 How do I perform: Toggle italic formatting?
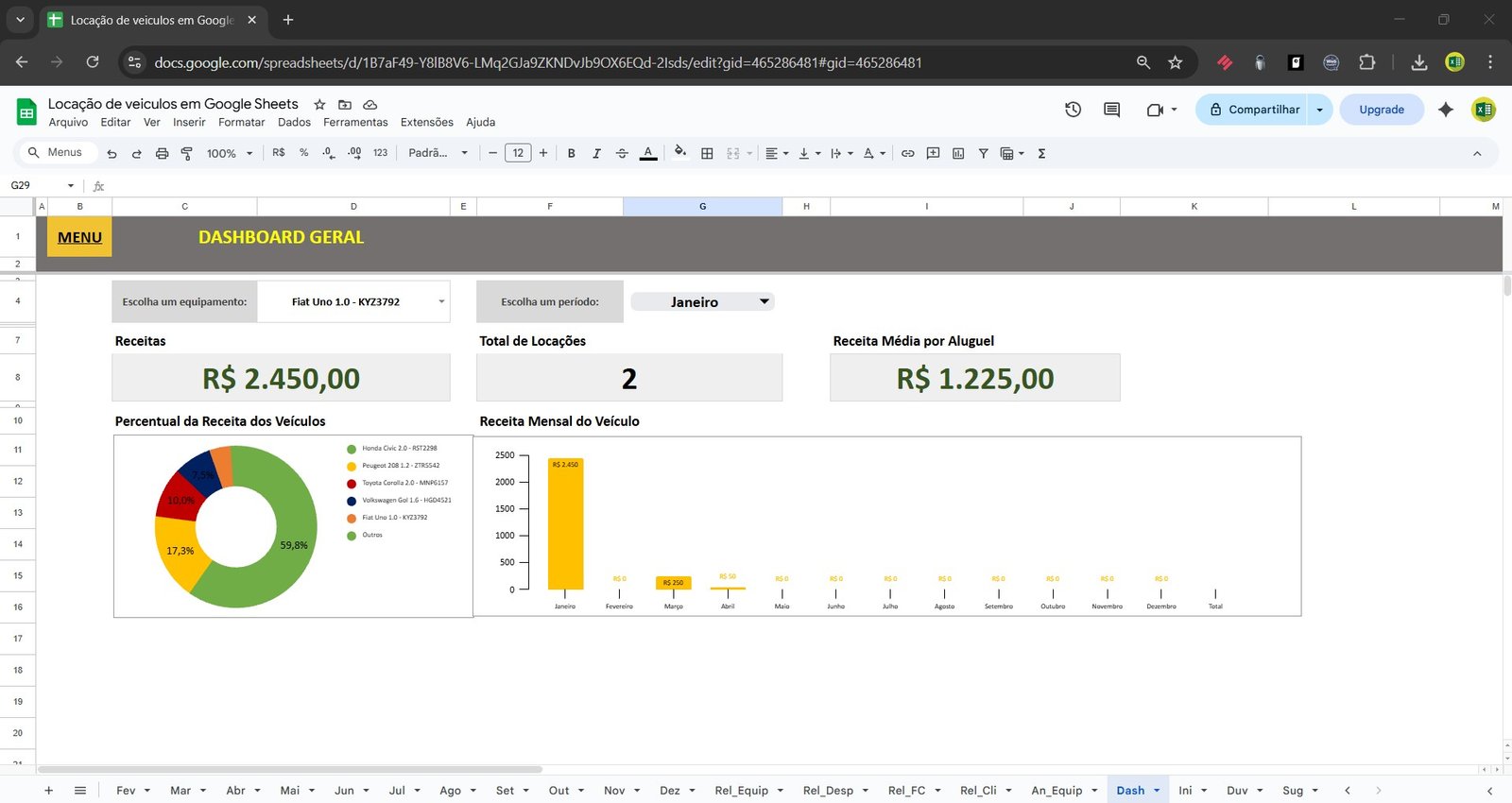[x=596, y=153]
